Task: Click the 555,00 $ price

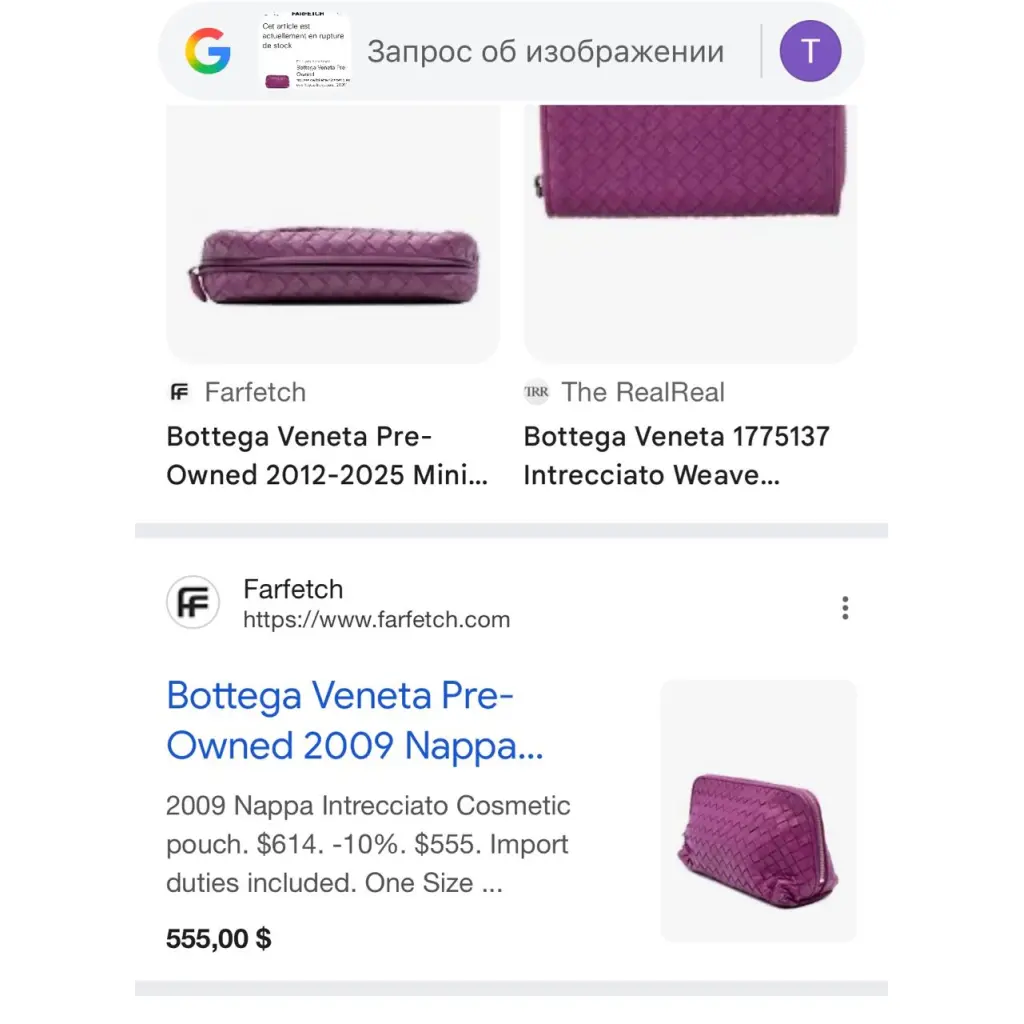Action: pyautogui.click(x=218, y=939)
